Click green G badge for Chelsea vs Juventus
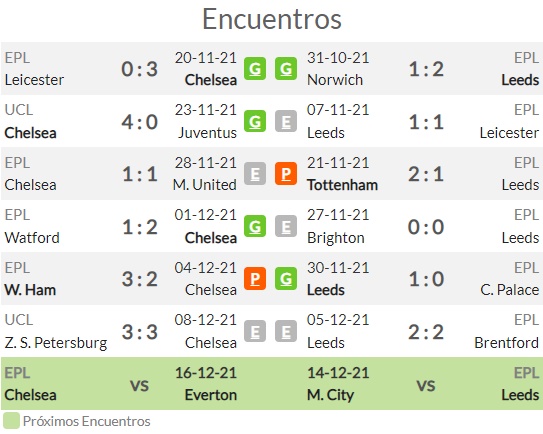 pyautogui.click(x=255, y=121)
